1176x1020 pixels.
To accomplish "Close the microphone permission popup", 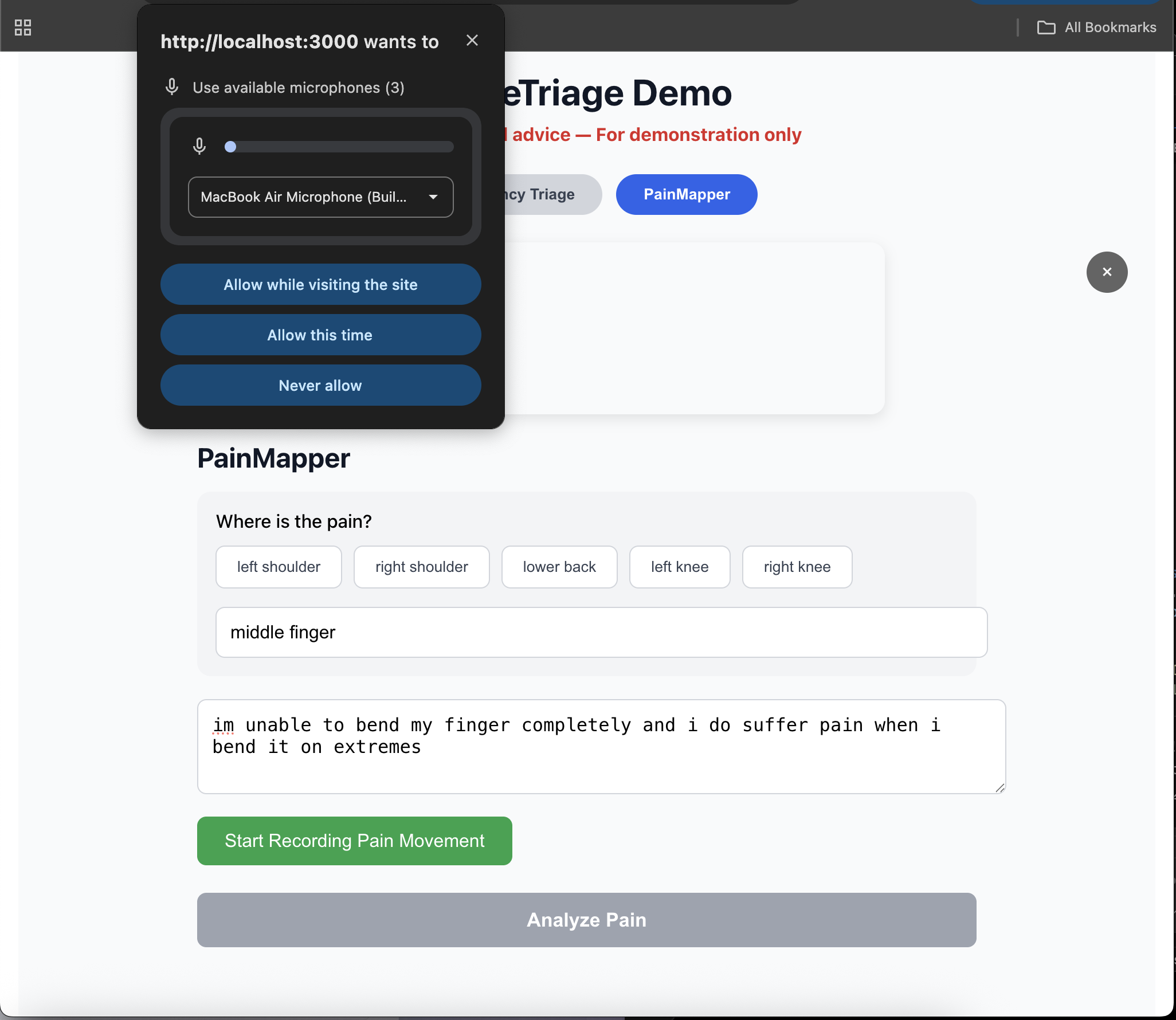I will point(472,41).
